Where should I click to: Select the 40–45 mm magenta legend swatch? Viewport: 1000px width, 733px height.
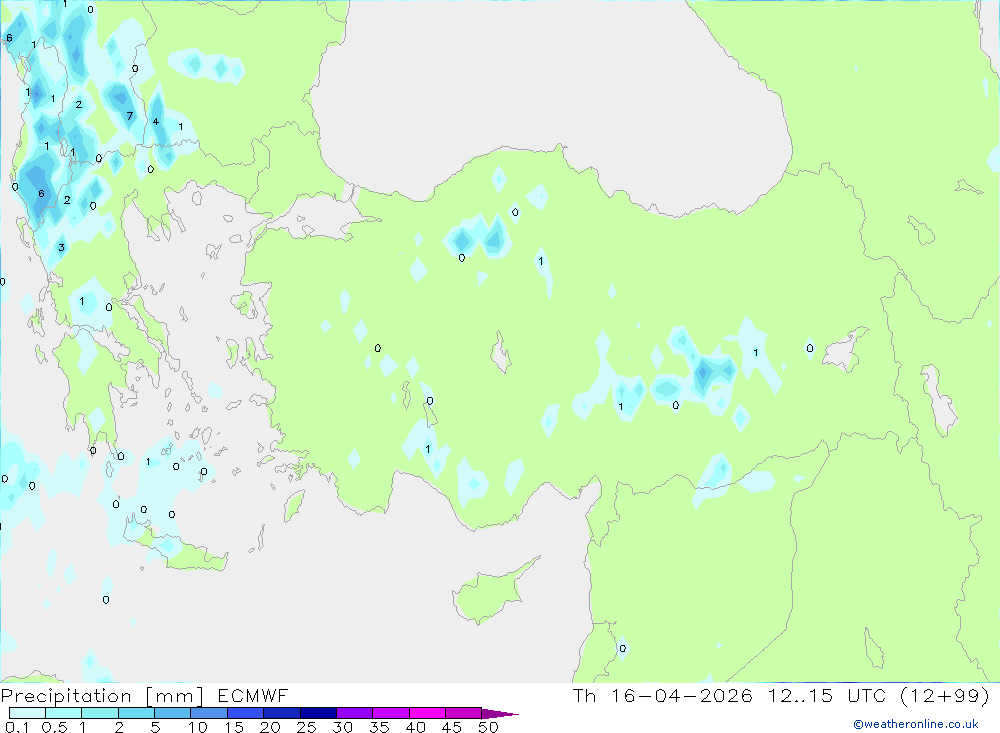[427, 713]
